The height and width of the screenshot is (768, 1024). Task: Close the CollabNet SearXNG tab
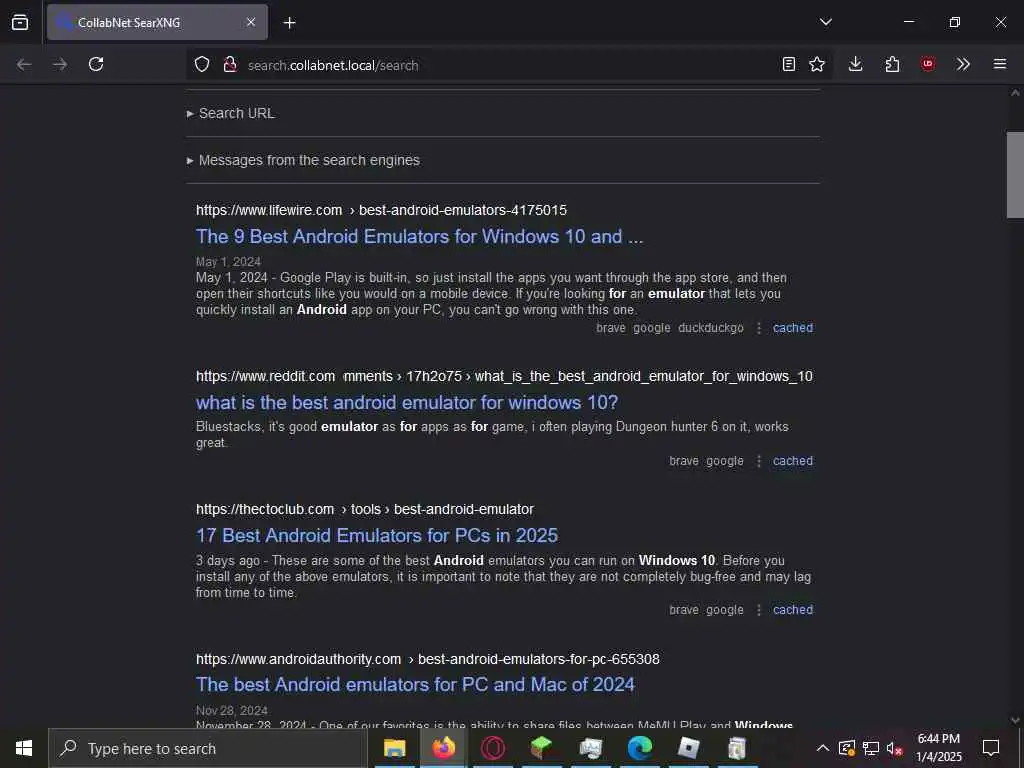point(251,22)
